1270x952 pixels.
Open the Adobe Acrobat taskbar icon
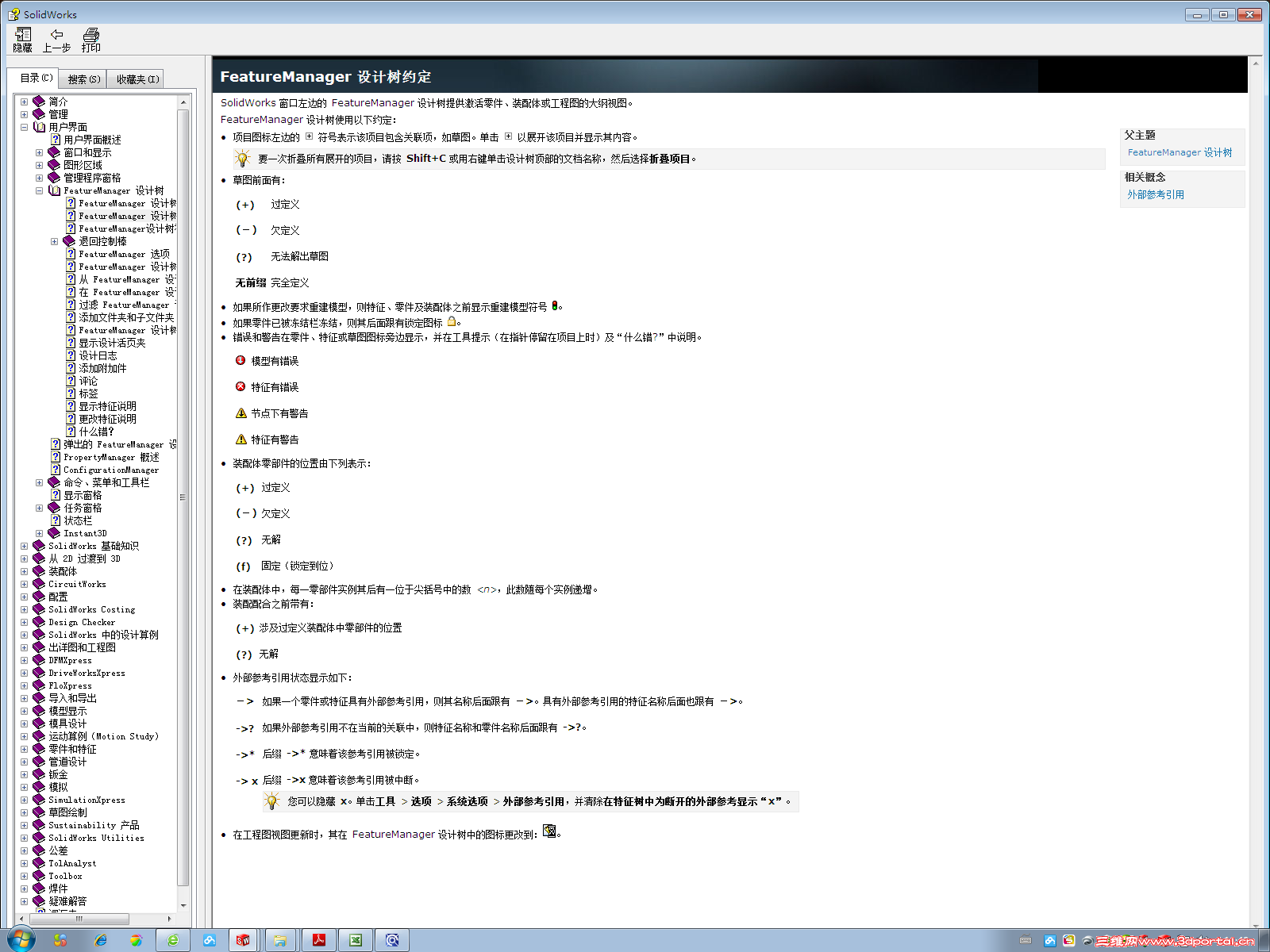tap(319, 940)
